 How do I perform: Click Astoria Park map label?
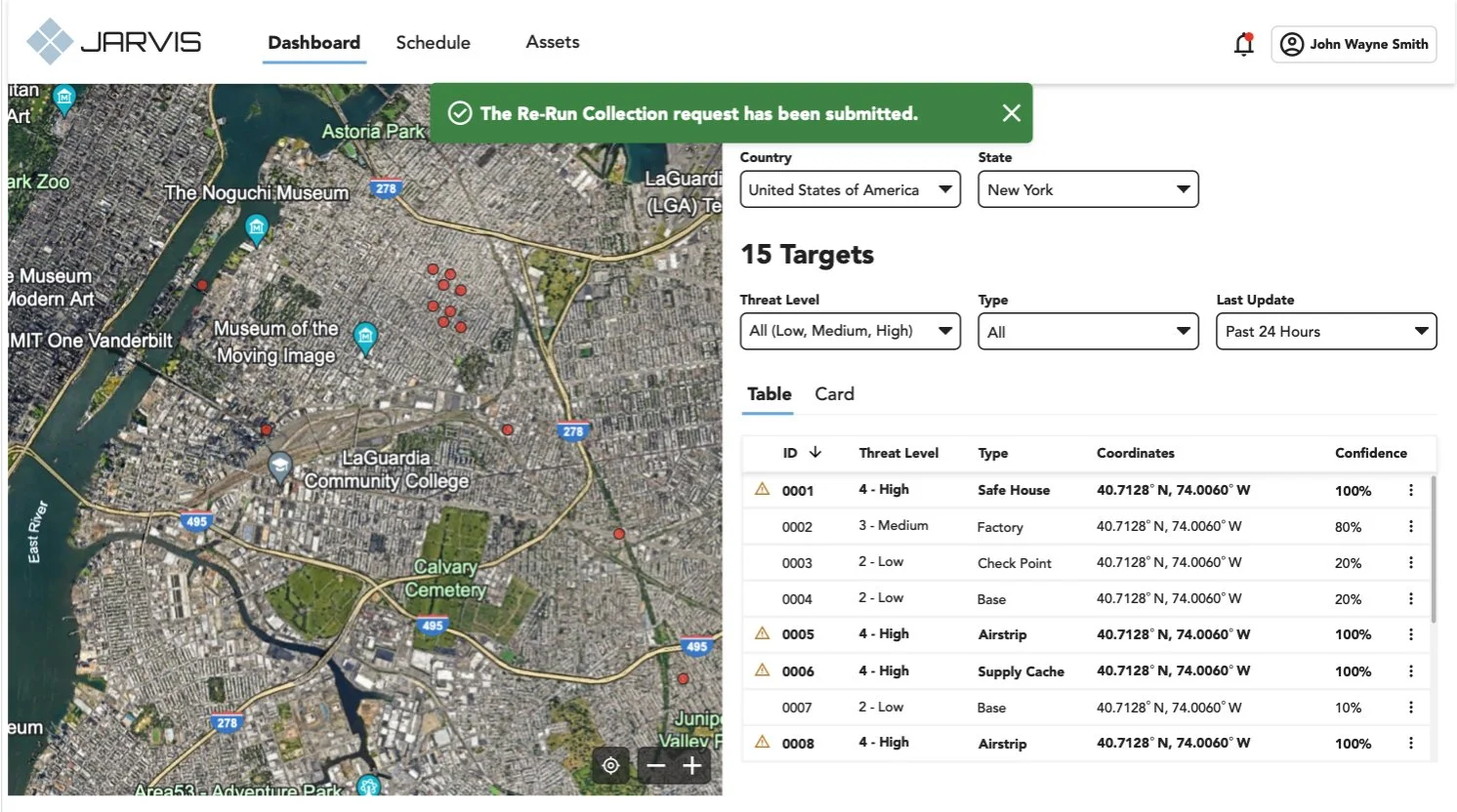(x=373, y=131)
